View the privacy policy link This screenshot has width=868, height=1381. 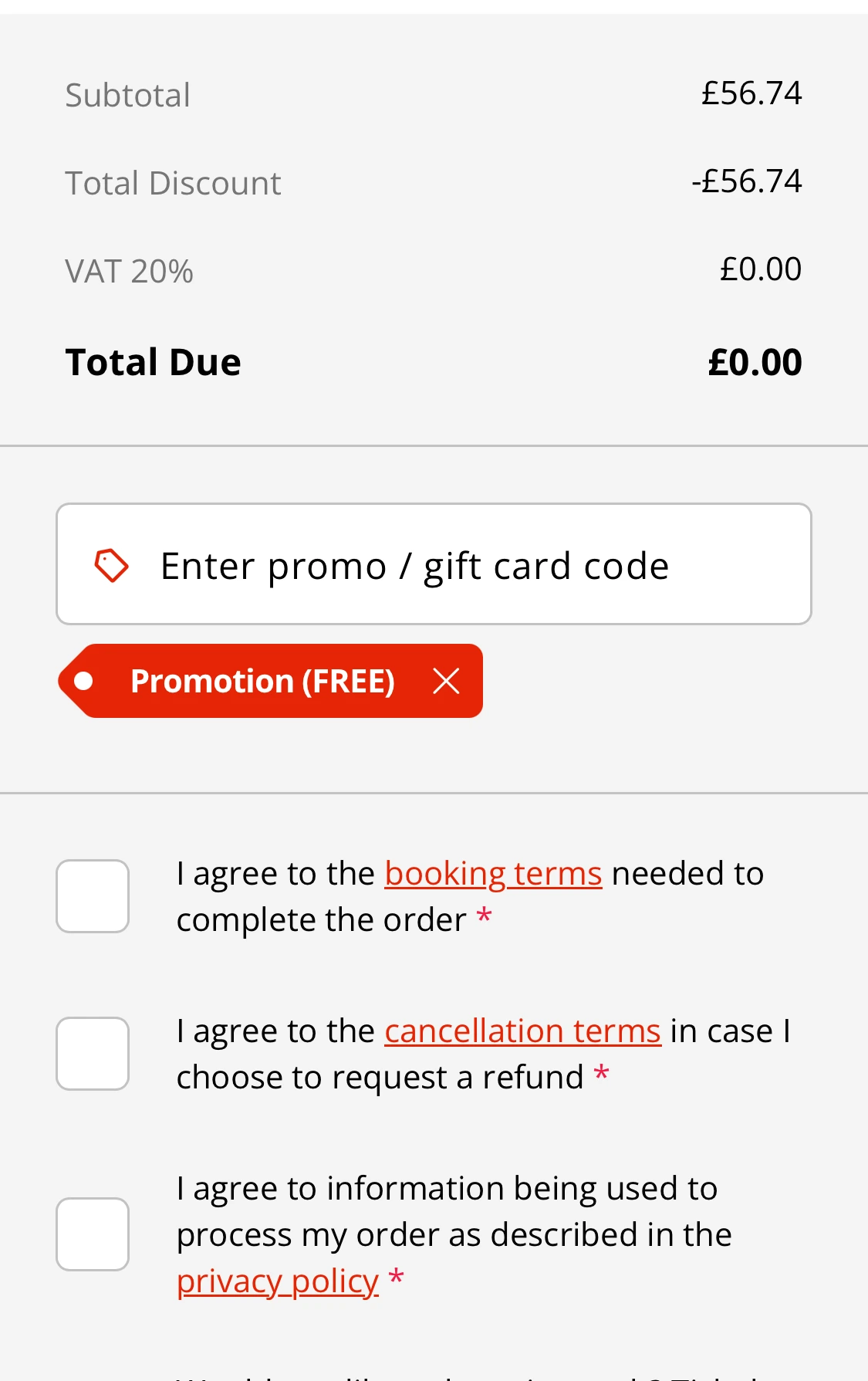tap(278, 1282)
